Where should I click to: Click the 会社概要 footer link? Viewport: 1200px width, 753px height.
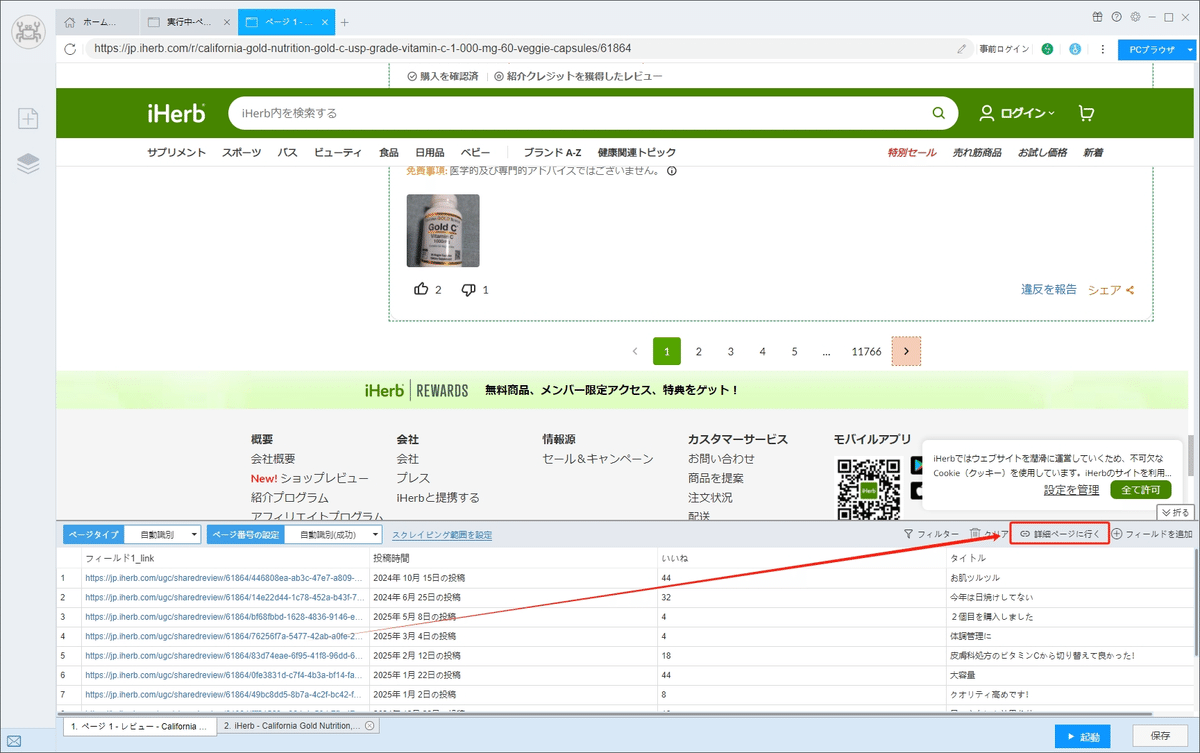pos(273,459)
